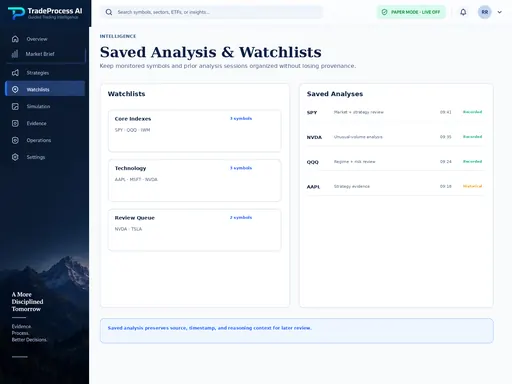Click Historical status on AAPL row
This screenshot has width=512, height=384.
[x=472, y=186]
